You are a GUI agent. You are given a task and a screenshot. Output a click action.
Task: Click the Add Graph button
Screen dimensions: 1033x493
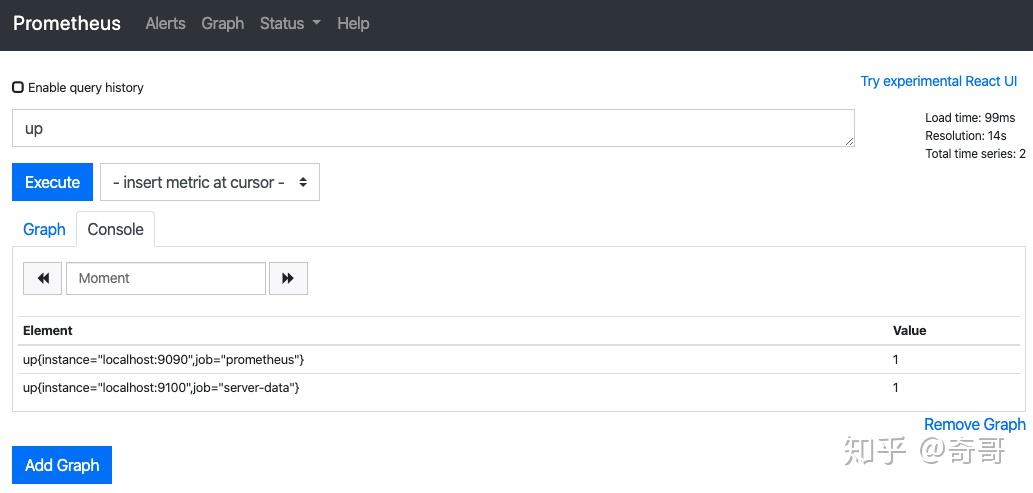(62, 465)
